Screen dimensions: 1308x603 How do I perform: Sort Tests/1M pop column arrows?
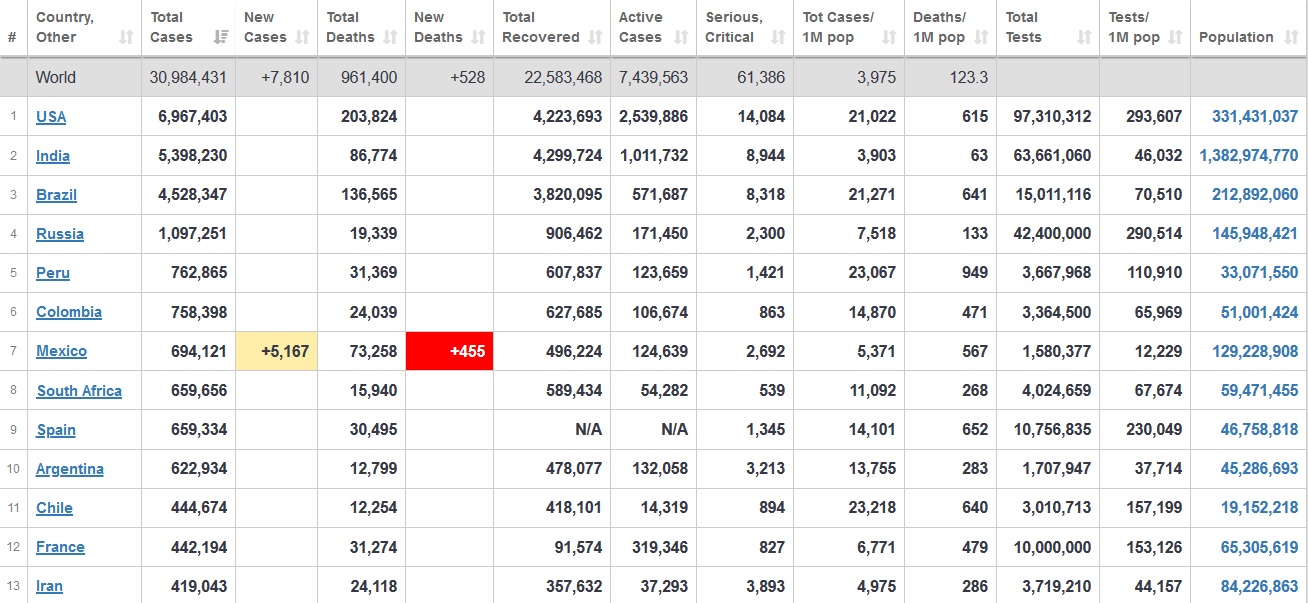1176,37
